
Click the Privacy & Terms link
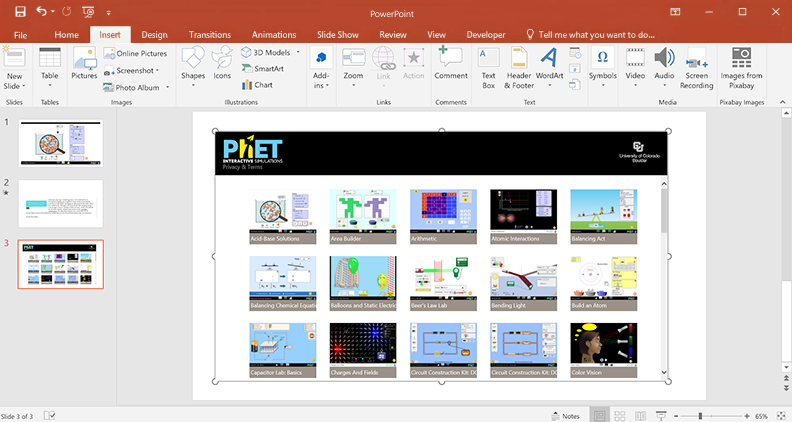242,167
